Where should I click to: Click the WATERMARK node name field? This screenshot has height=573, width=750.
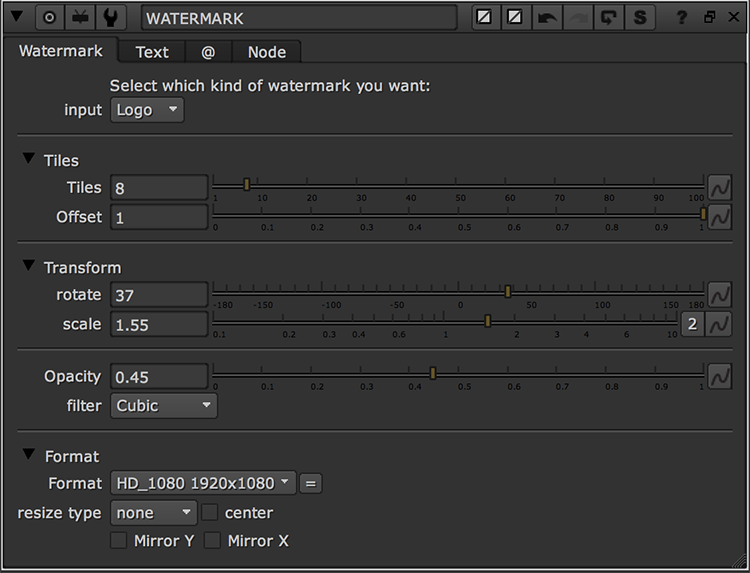[x=299, y=18]
